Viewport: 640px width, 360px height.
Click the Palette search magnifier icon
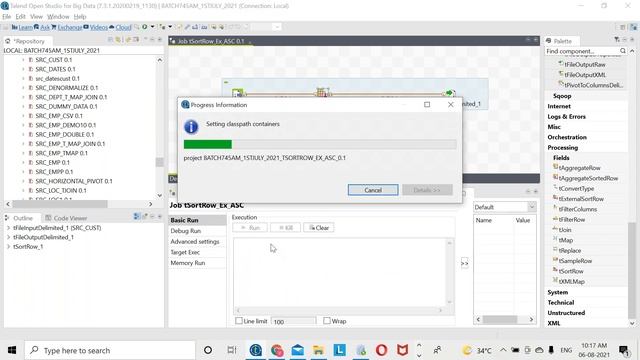click(x=622, y=51)
